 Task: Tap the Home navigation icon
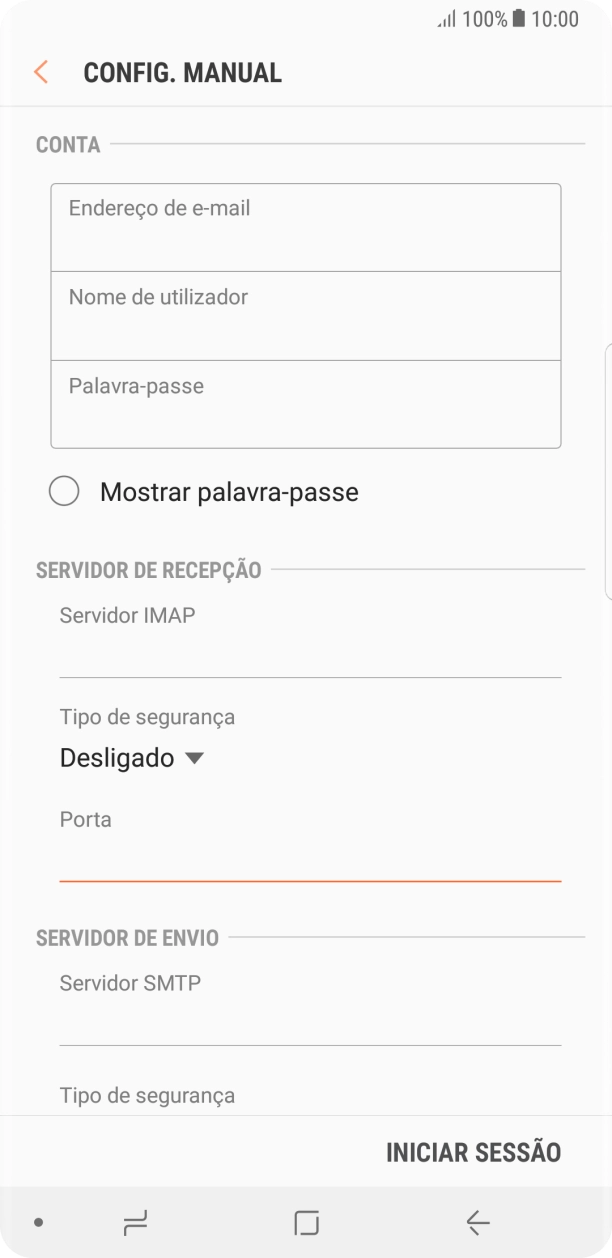pos(306,1222)
